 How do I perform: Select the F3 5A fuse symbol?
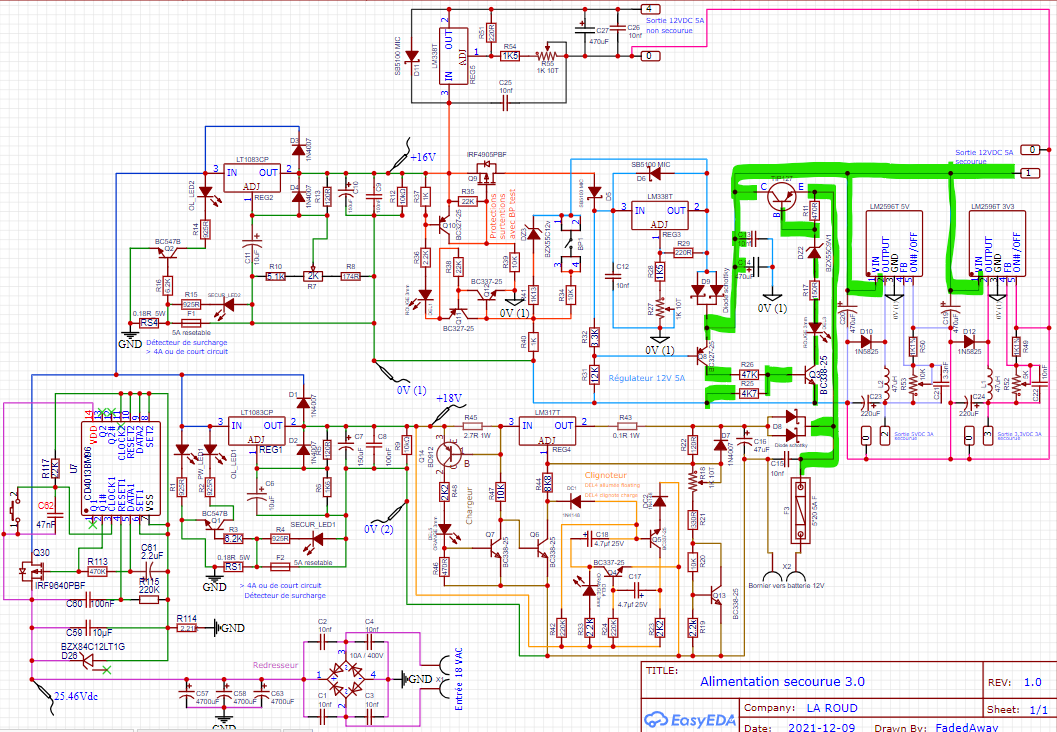[x=799, y=510]
